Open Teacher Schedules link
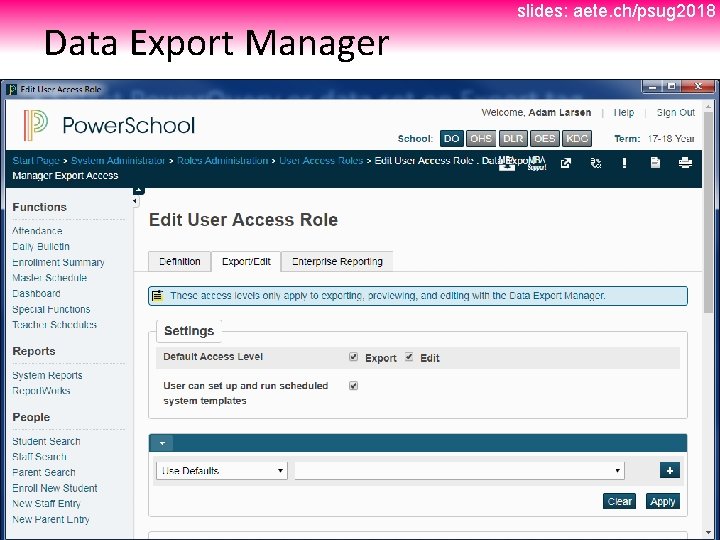The height and width of the screenshot is (540, 720). (x=55, y=324)
